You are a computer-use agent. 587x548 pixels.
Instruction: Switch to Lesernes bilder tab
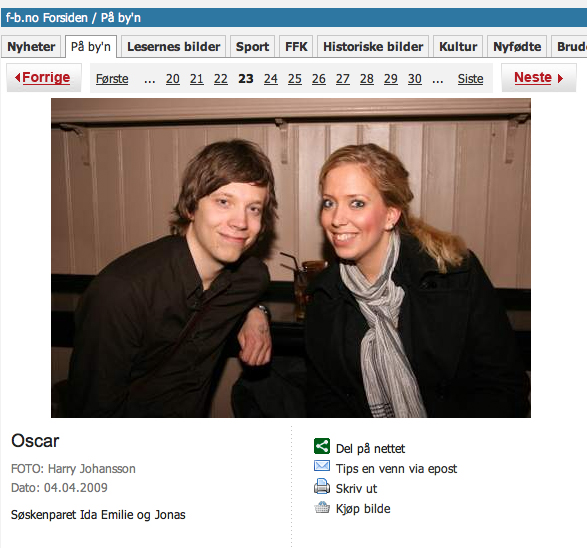(x=174, y=47)
